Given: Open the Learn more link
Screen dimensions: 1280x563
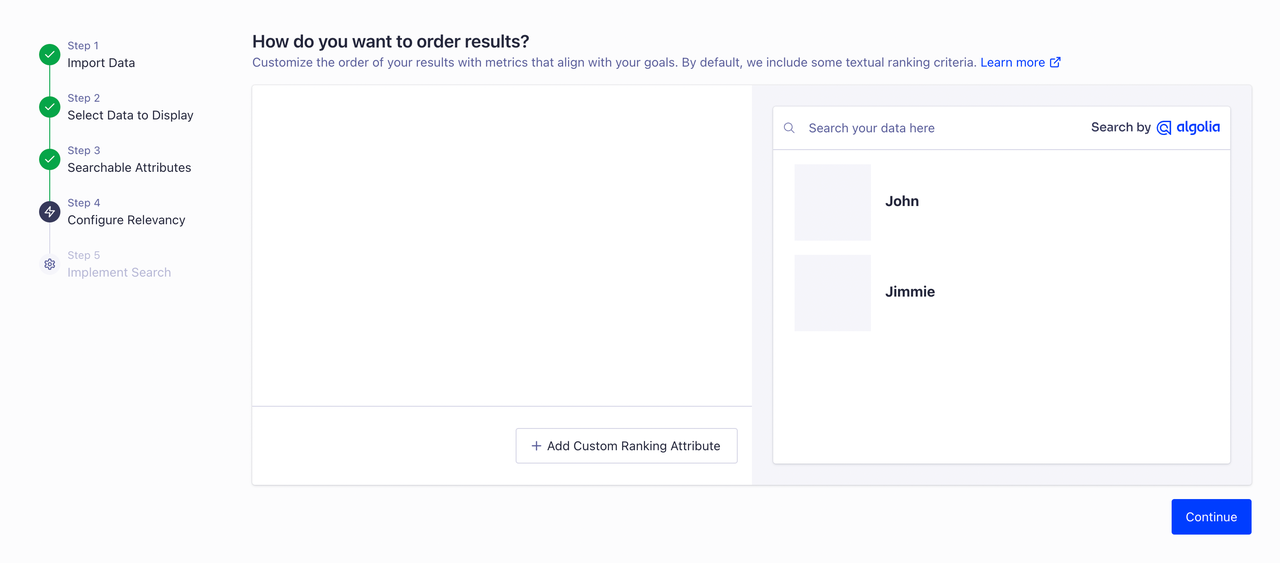Looking at the screenshot, I should [1012, 62].
